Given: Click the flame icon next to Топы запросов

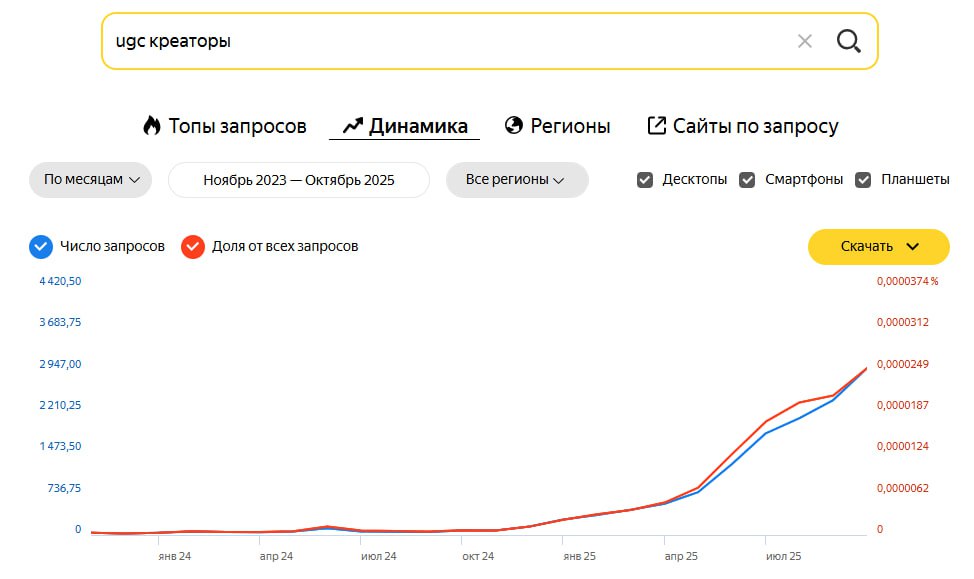Looking at the screenshot, I should pos(152,125).
